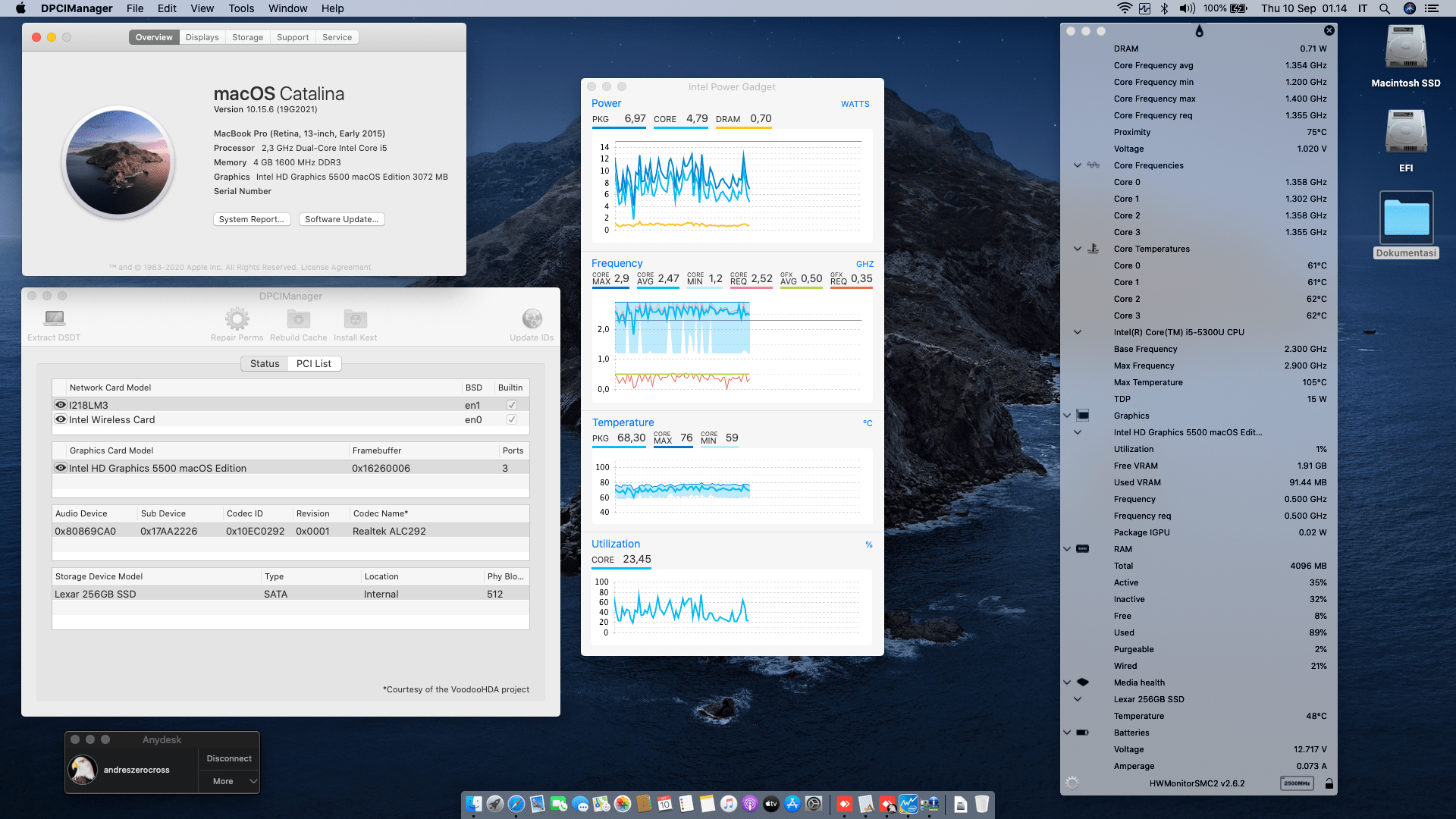Switch to the Displays tab
Viewport: 1456px width, 819px height.
click(x=202, y=37)
